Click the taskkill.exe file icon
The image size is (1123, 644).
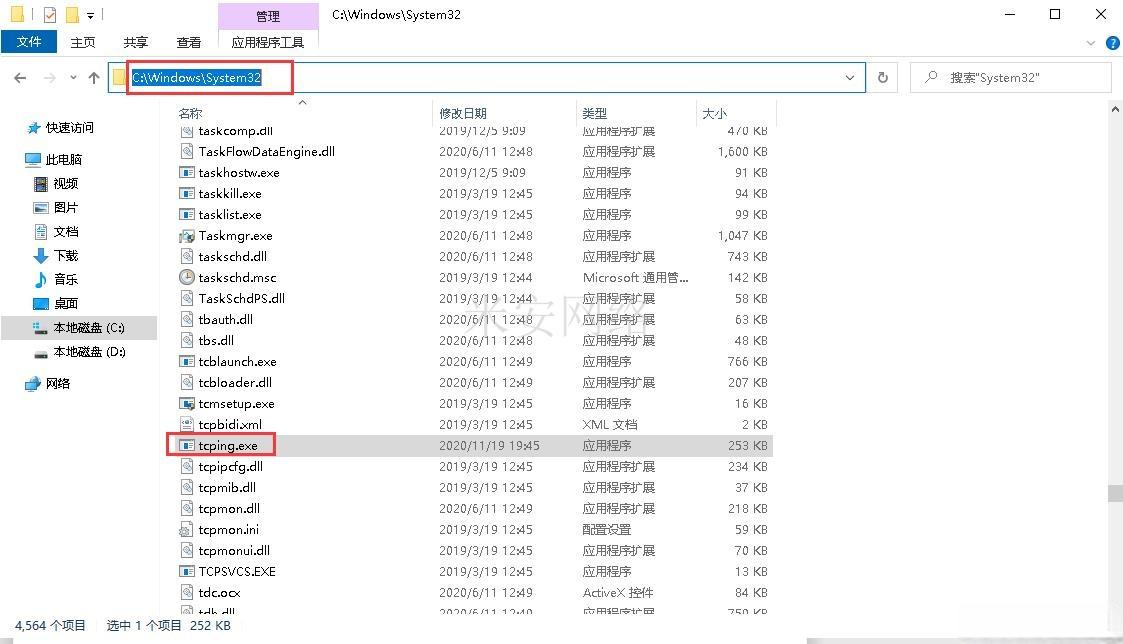point(186,193)
